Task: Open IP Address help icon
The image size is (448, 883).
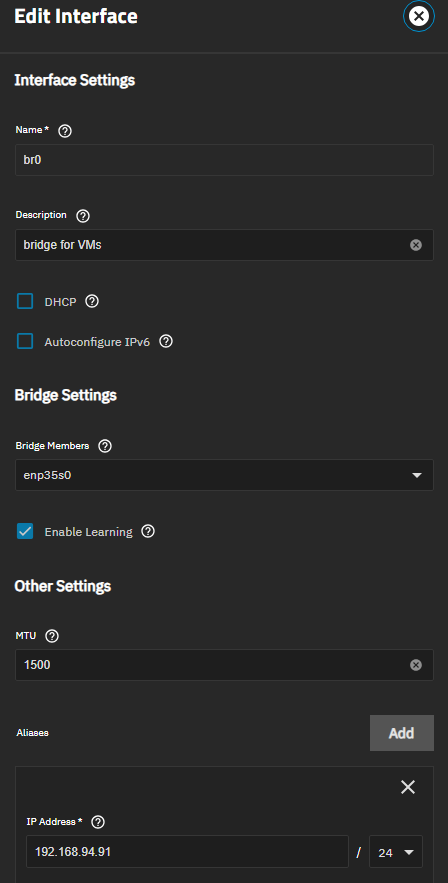Action: (x=98, y=822)
